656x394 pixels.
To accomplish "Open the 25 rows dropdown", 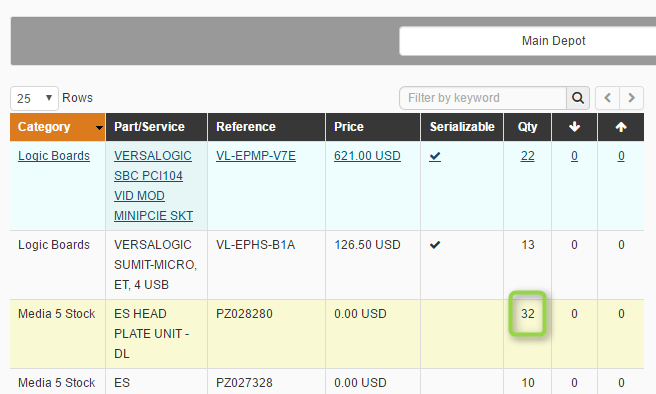I will pyautogui.click(x=34, y=98).
